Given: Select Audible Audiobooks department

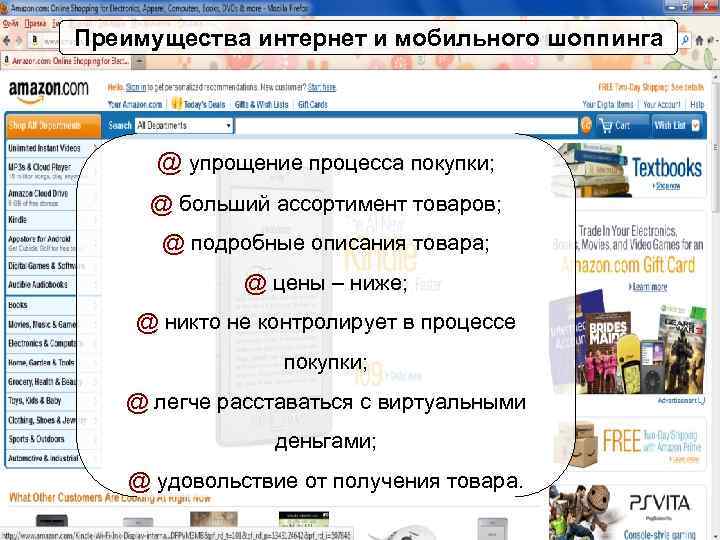Looking at the screenshot, I should (x=38, y=285).
